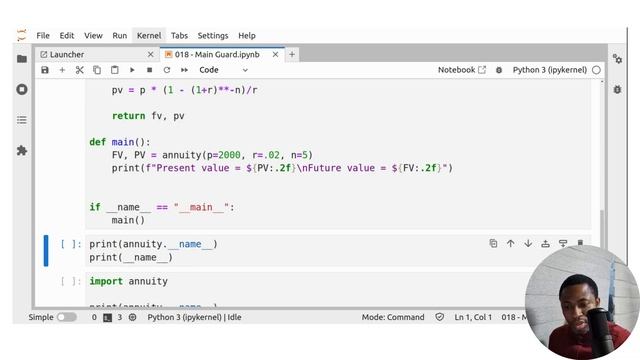Close the Launcher tab
Viewport: 640px width, 360px height.
point(151,55)
